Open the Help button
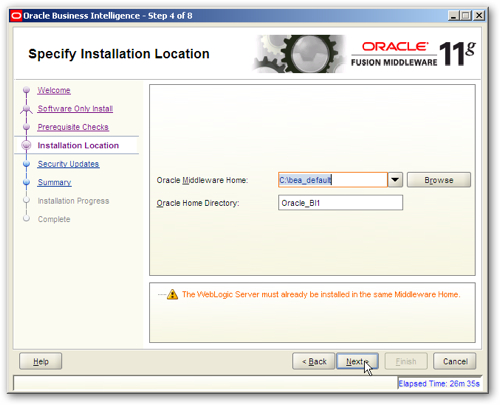Viewport: 500px width, 405px height. [41, 361]
